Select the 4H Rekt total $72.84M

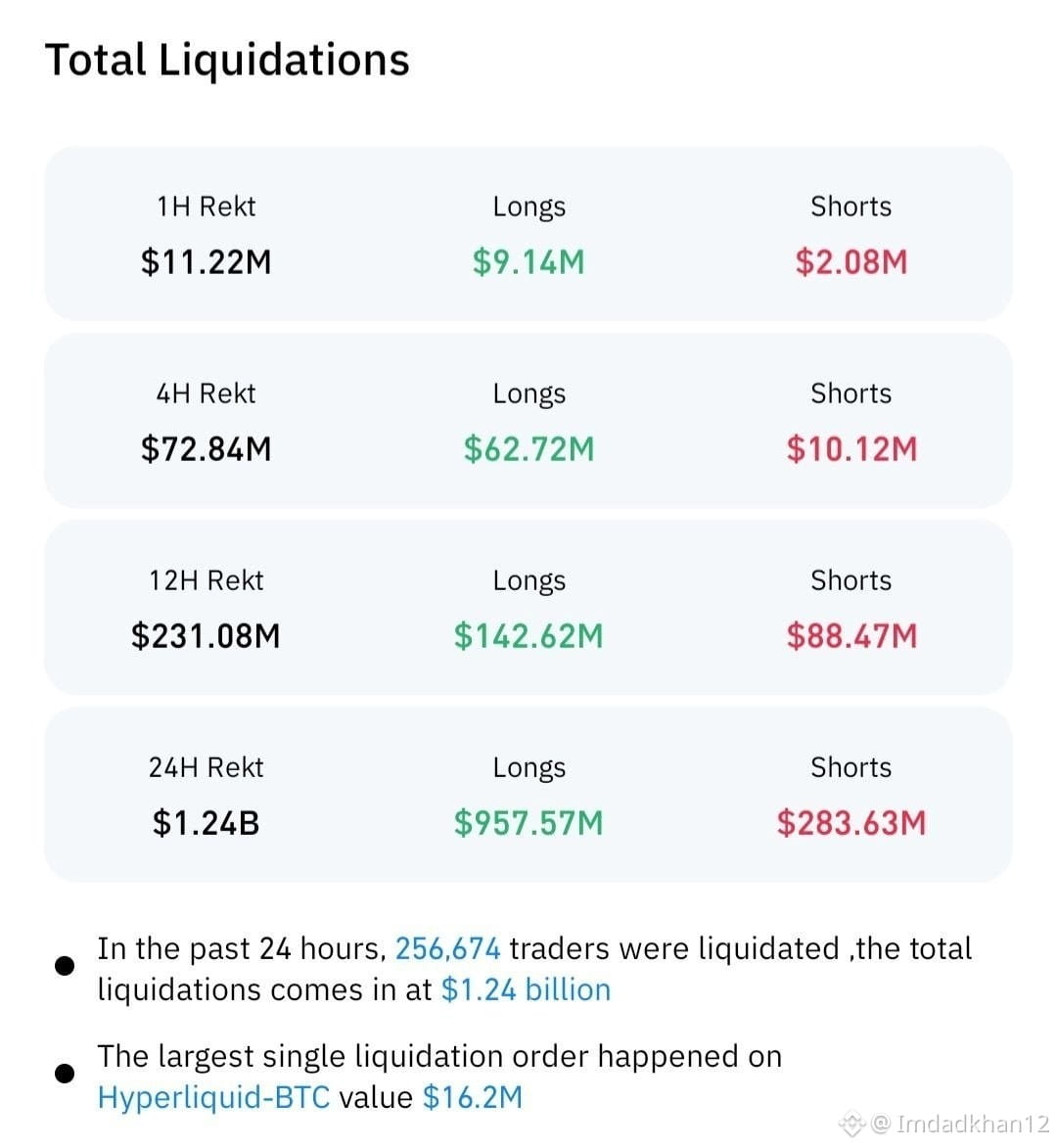(207, 449)
